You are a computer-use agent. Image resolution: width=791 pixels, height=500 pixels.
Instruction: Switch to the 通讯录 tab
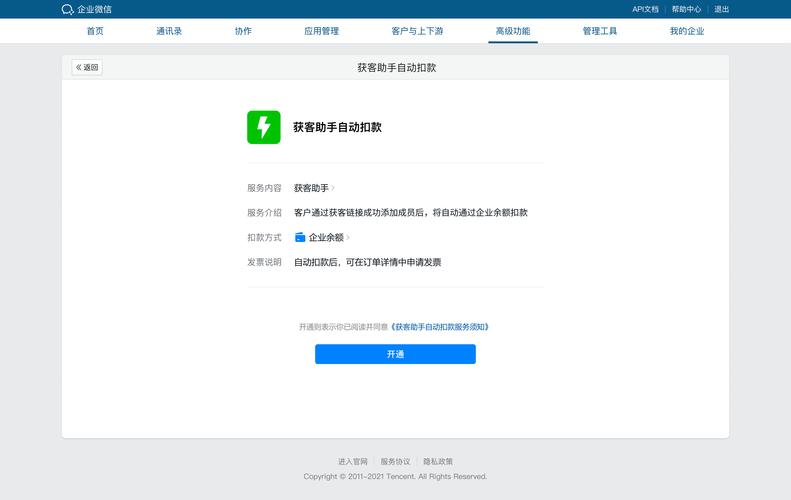(169, 31)
